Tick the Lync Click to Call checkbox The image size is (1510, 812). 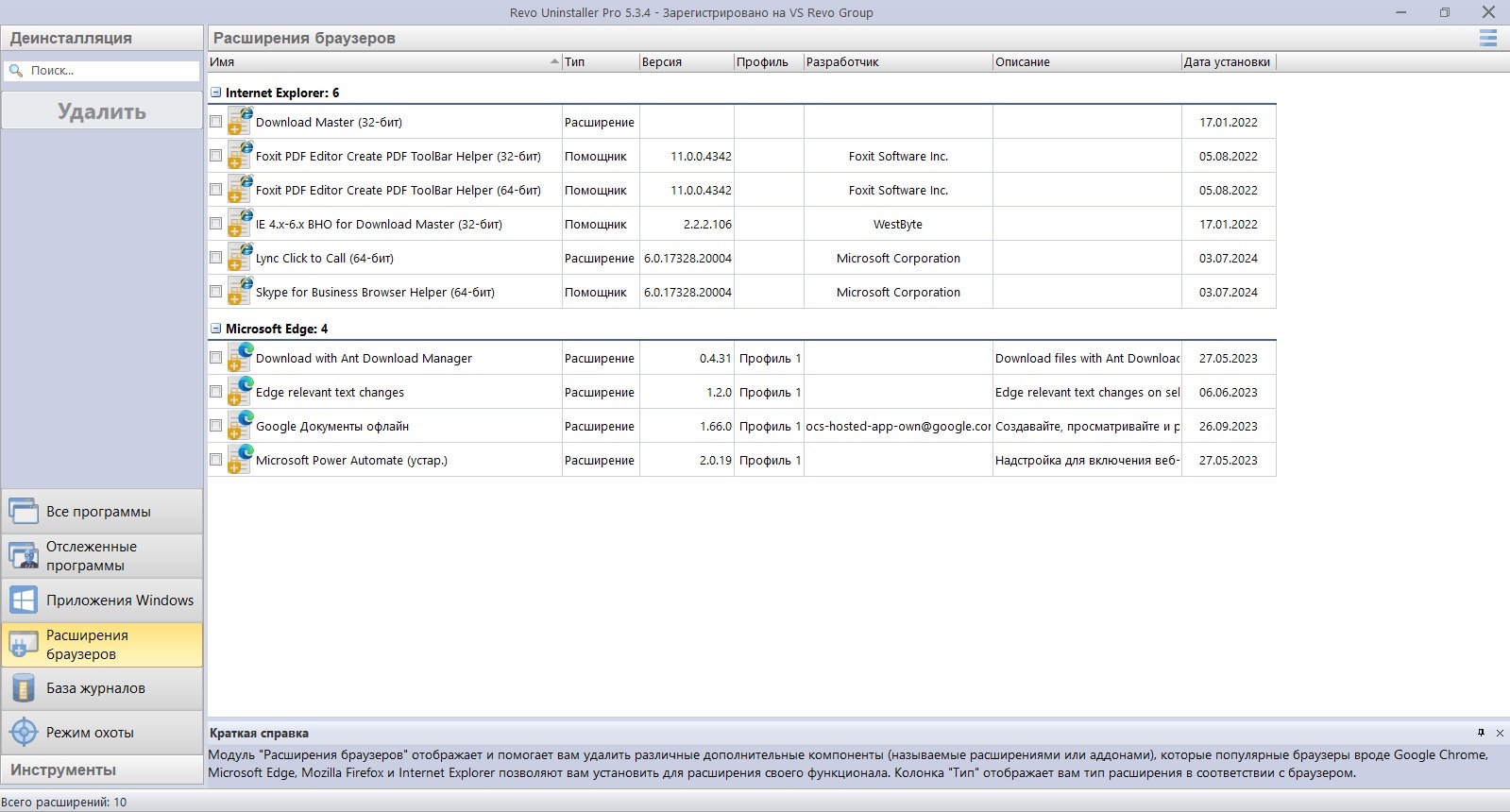216,258
